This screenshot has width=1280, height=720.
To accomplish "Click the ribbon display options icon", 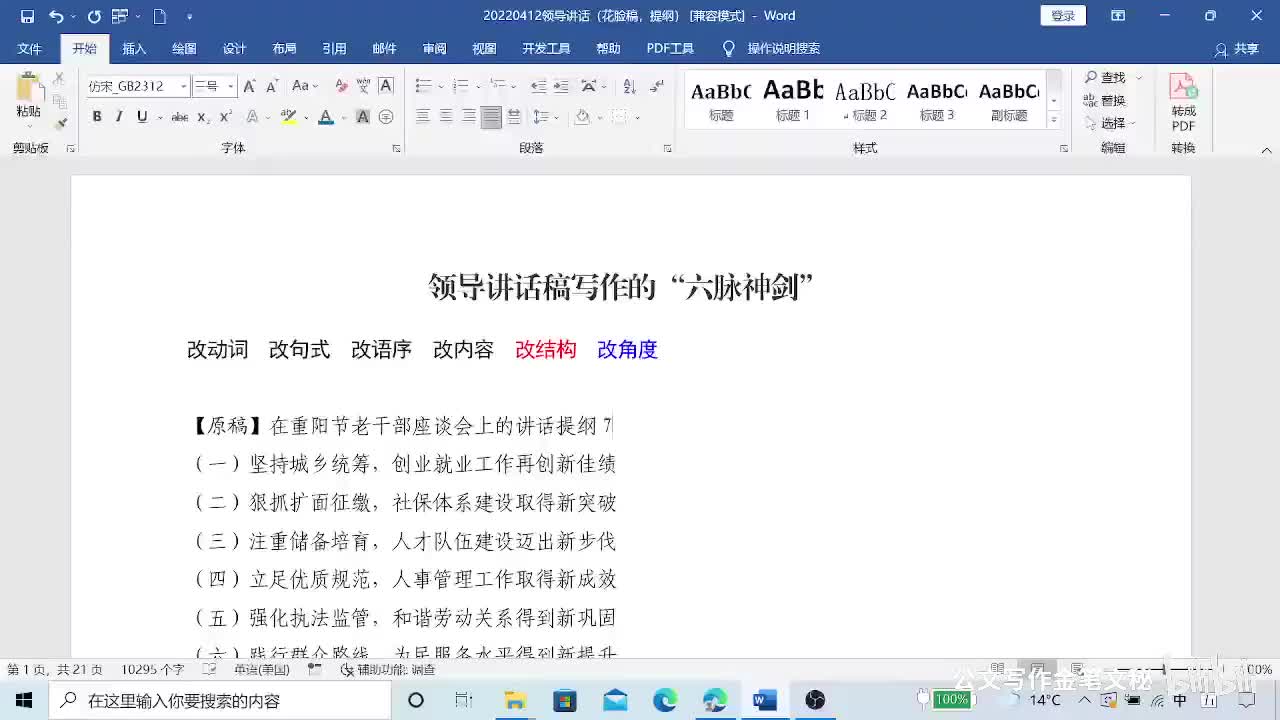I will [1118, 16].
